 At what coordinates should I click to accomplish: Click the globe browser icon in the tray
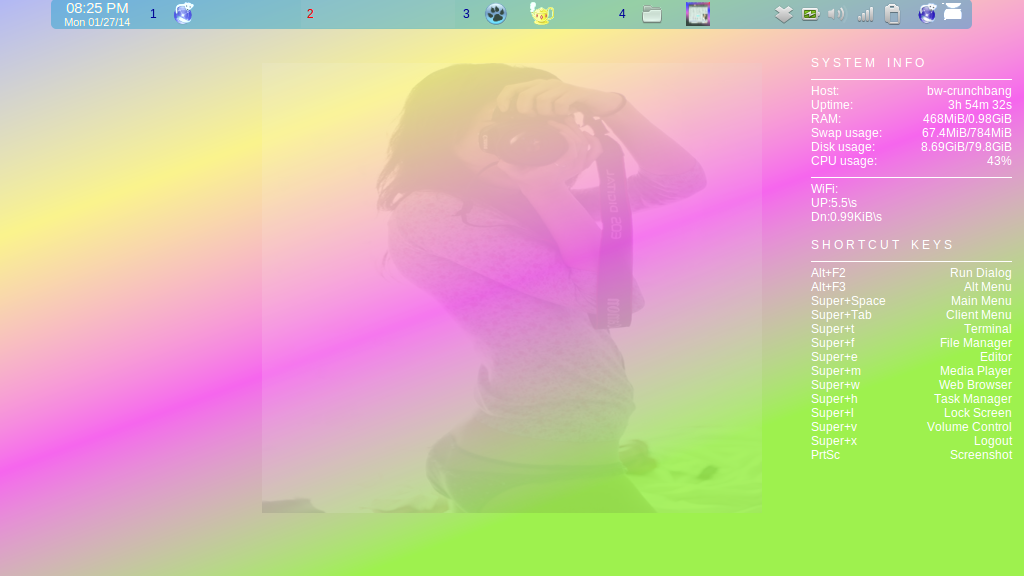pos(926,14)
